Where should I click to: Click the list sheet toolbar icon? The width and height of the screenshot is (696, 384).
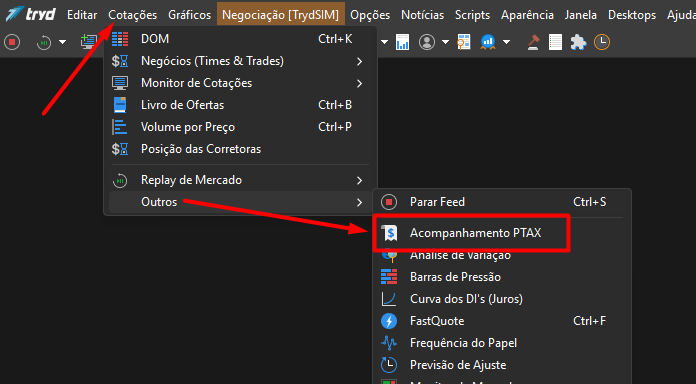tap(555, 42)
